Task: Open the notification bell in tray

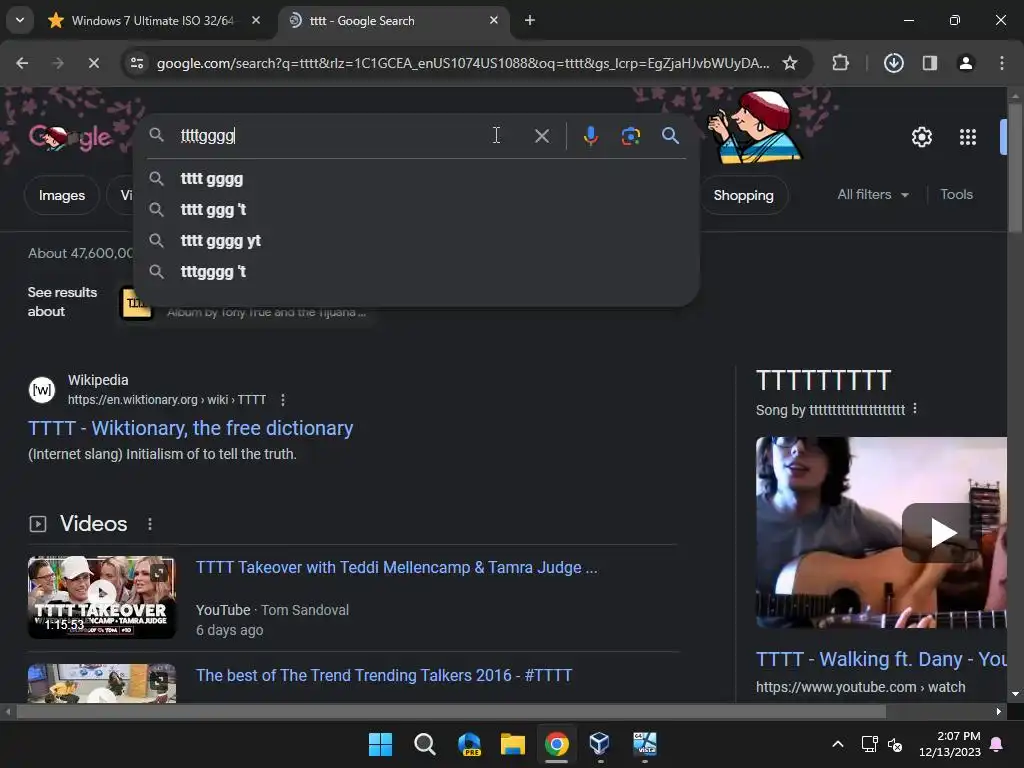Action: (x=997, y=744)
